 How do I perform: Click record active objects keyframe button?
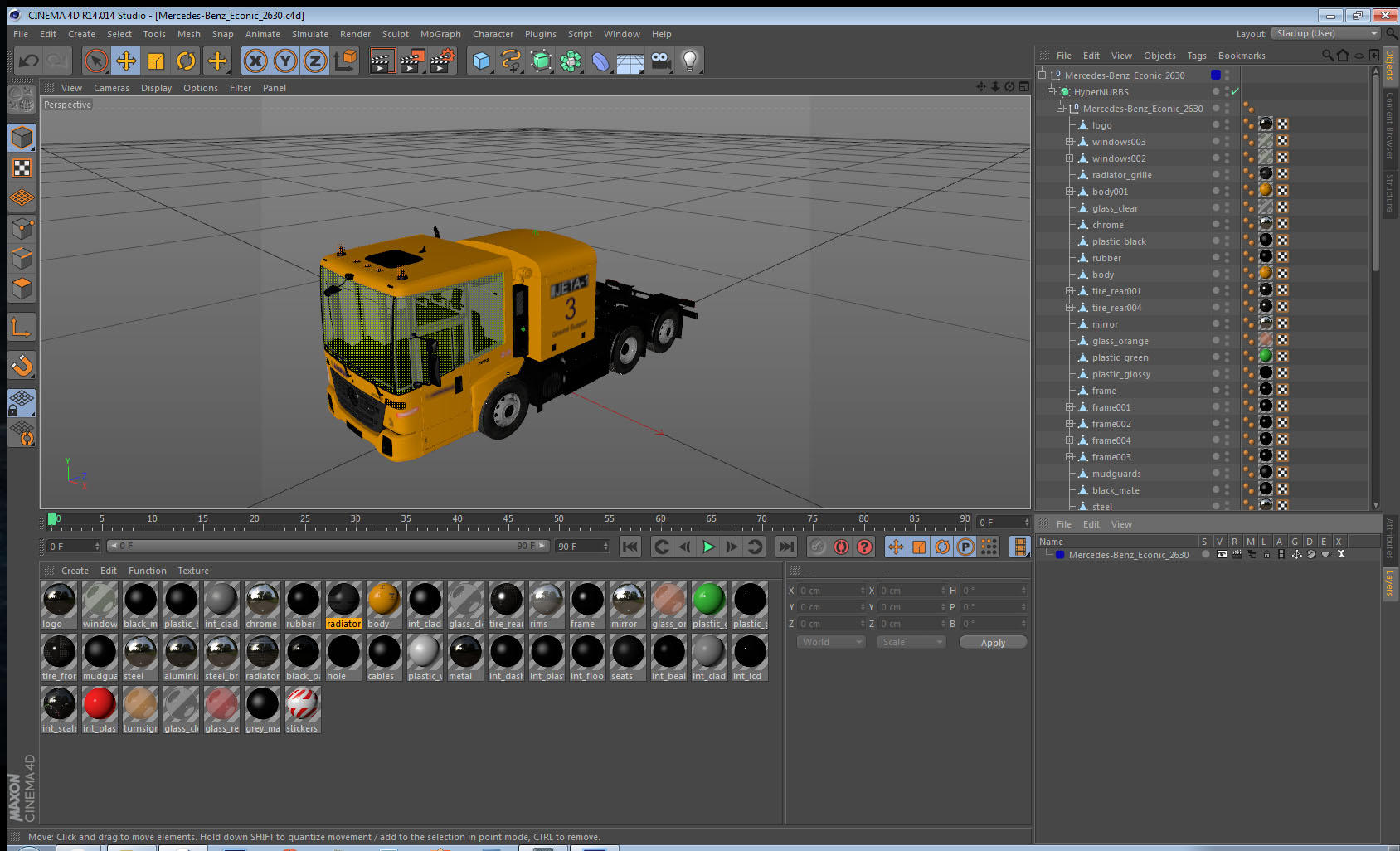pos(818,547)
